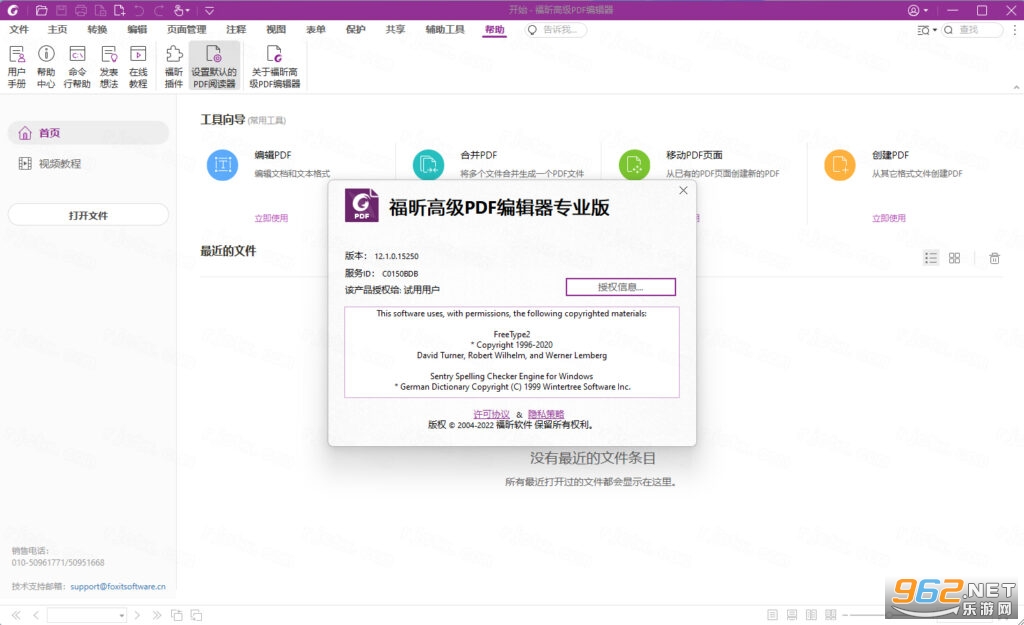Click the Foxit logo in title bar
This screenshot has height=625, width=1024.
pyautogui.click(x=12, y=10)
